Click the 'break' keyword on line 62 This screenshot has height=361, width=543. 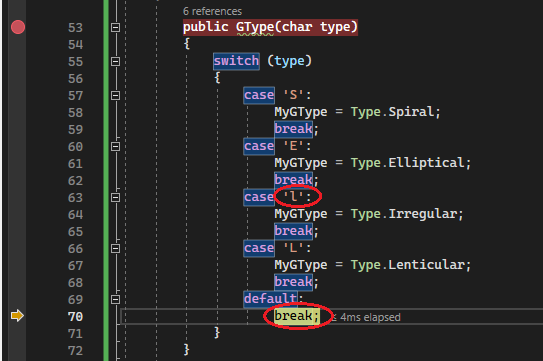tap(294, 180)
